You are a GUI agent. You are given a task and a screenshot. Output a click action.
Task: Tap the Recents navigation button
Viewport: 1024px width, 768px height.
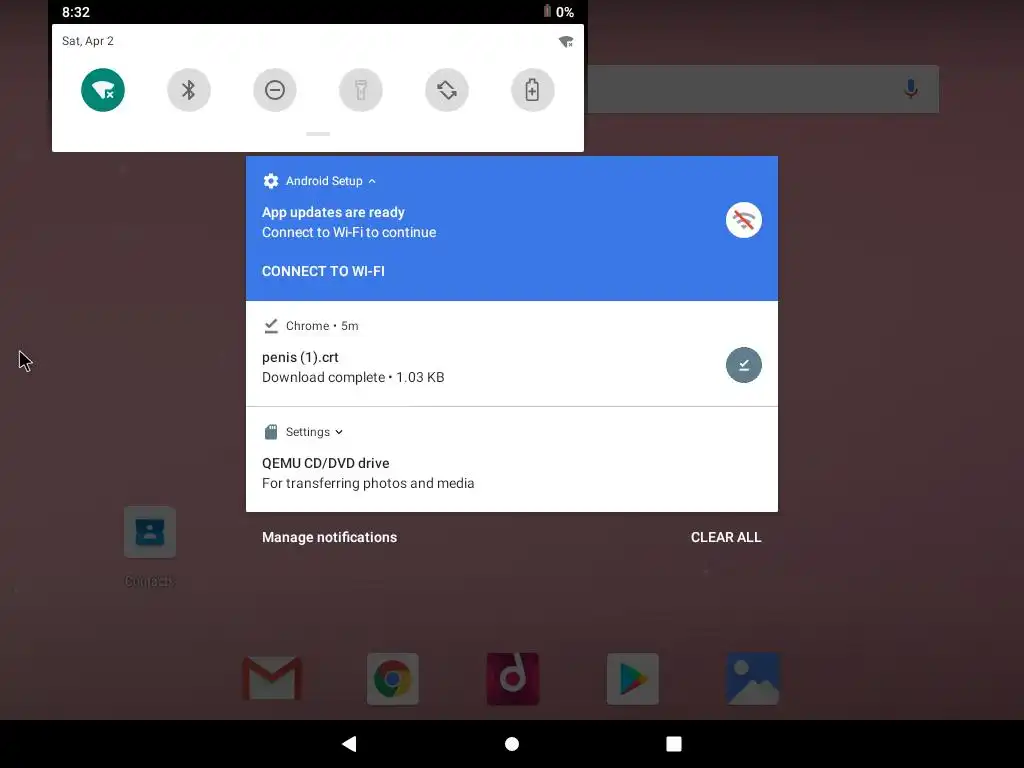pyautogui.click(x=674, y=744)
